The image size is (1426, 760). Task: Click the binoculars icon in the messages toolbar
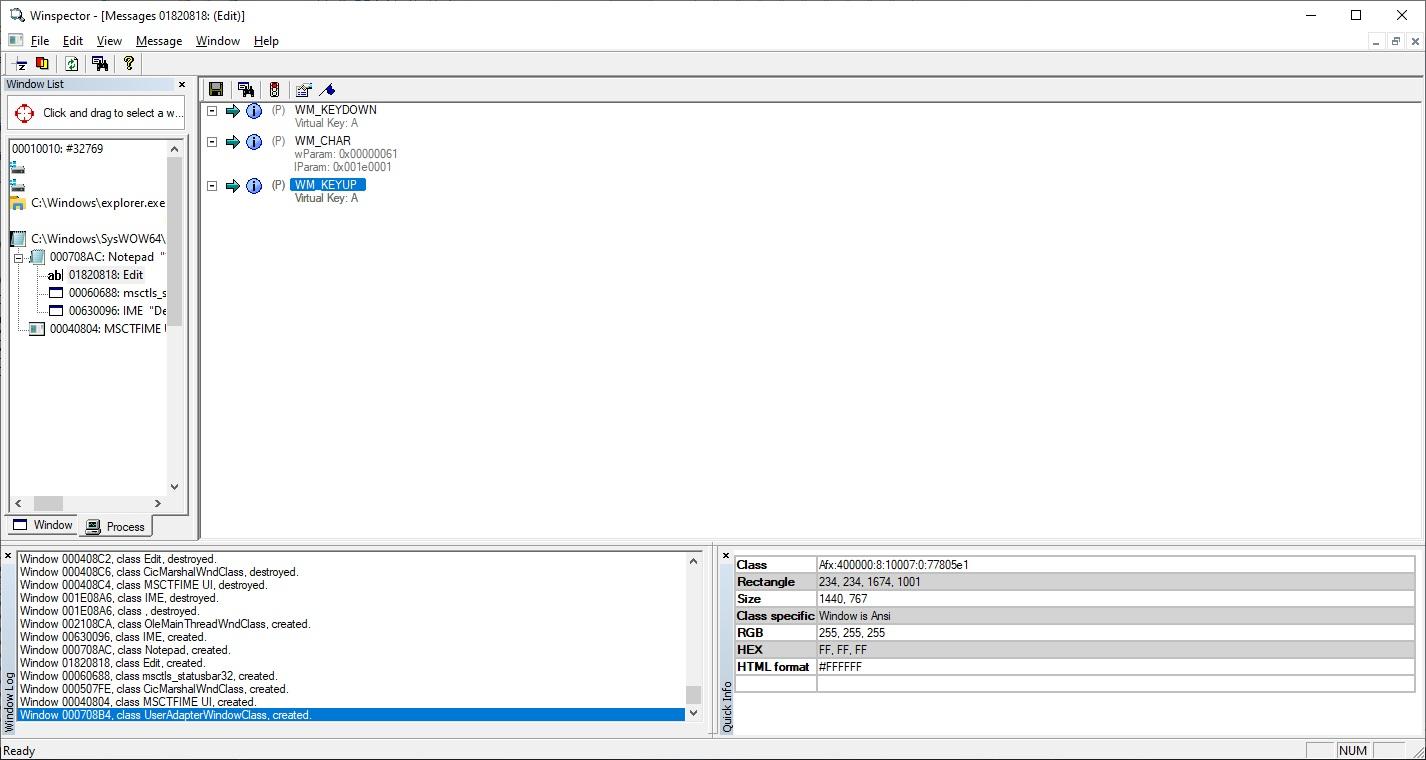[246, 90]
